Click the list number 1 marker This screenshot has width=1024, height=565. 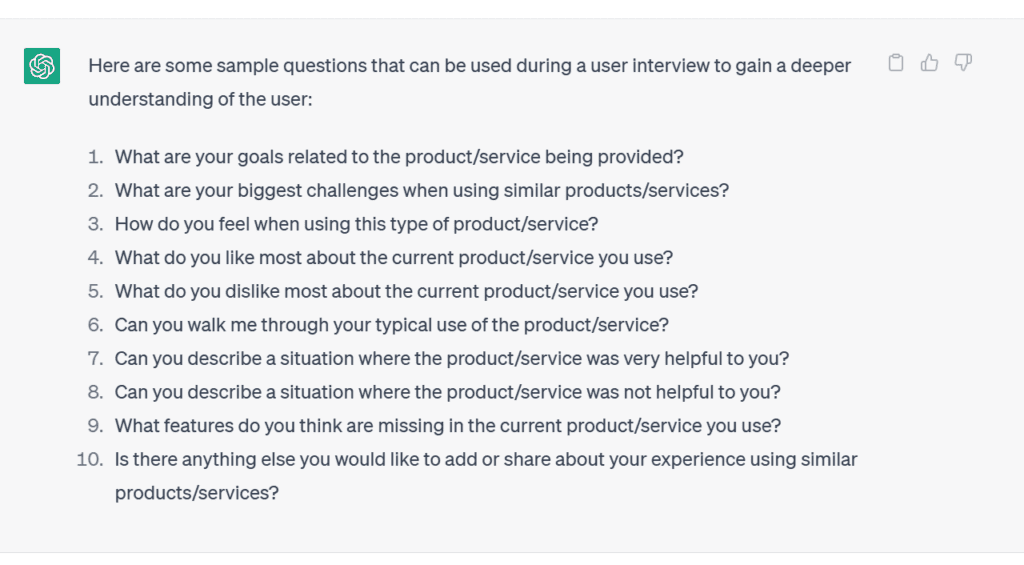coord(95,157)
